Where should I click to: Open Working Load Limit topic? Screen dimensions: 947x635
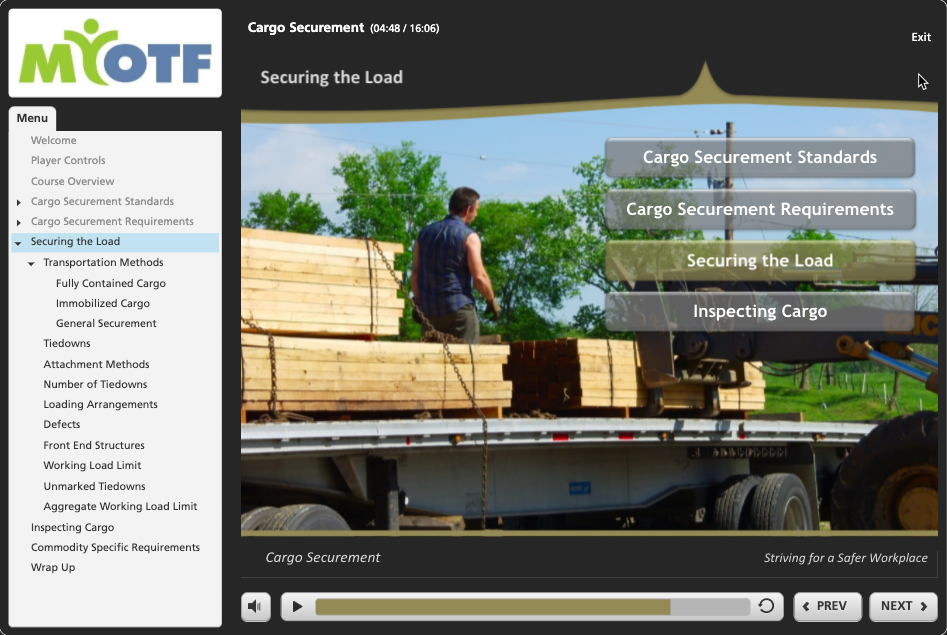tap(92, 465)
